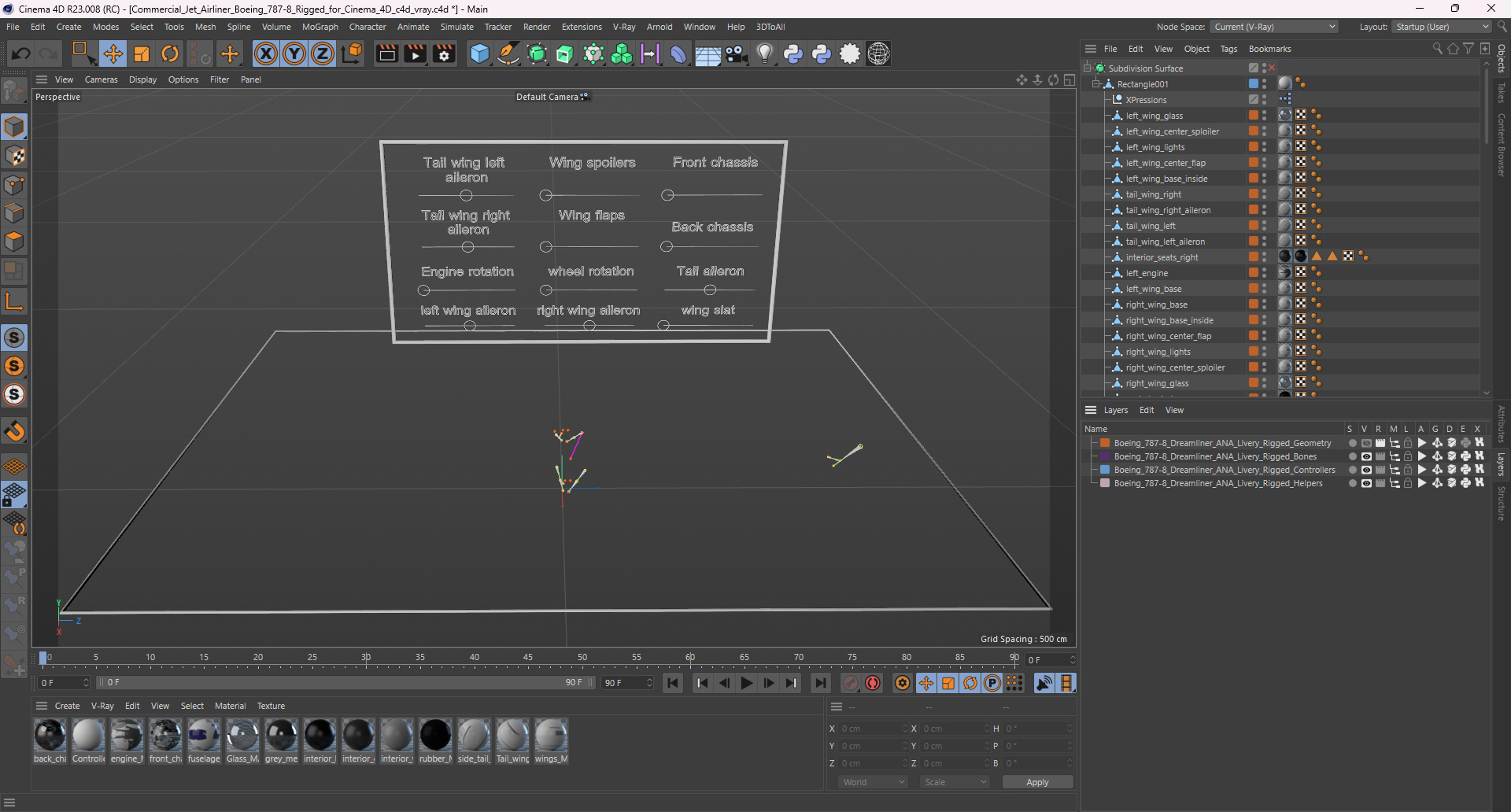Click Render View clapperboard icon

pyautogui.click(x=386, y=54)
